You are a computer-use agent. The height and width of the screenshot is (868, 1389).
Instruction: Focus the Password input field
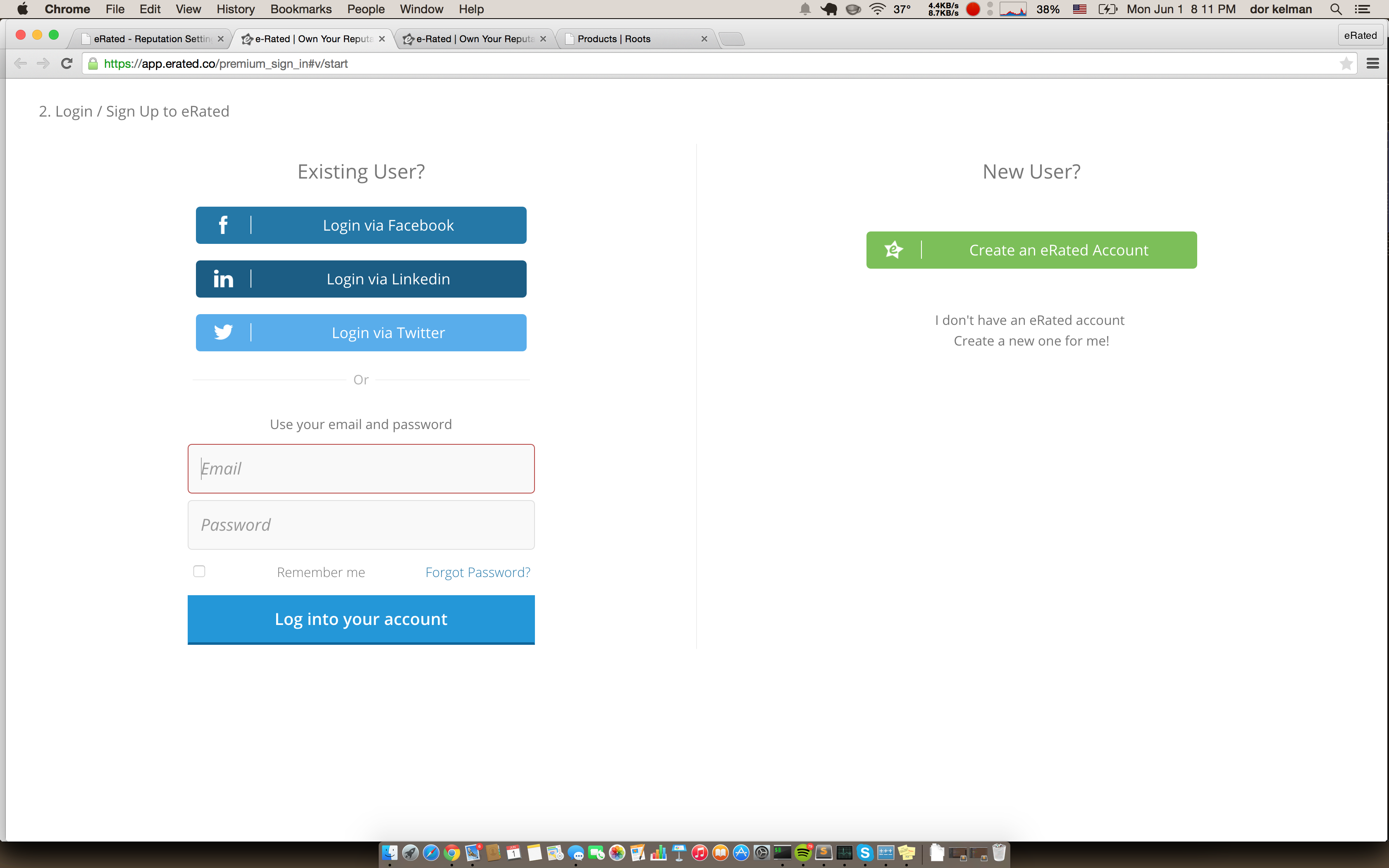click(361, 525)
